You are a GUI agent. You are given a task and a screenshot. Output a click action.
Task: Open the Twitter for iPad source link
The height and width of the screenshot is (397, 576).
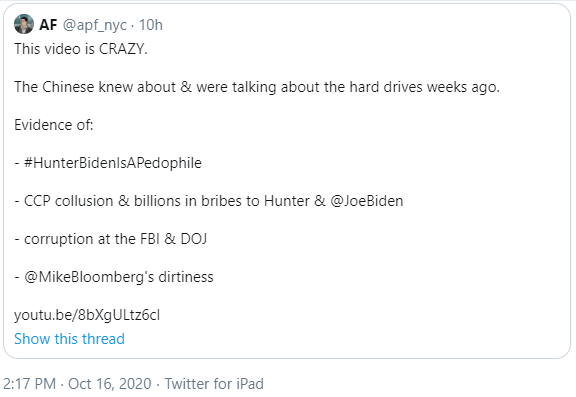click(x=214, y=384)
